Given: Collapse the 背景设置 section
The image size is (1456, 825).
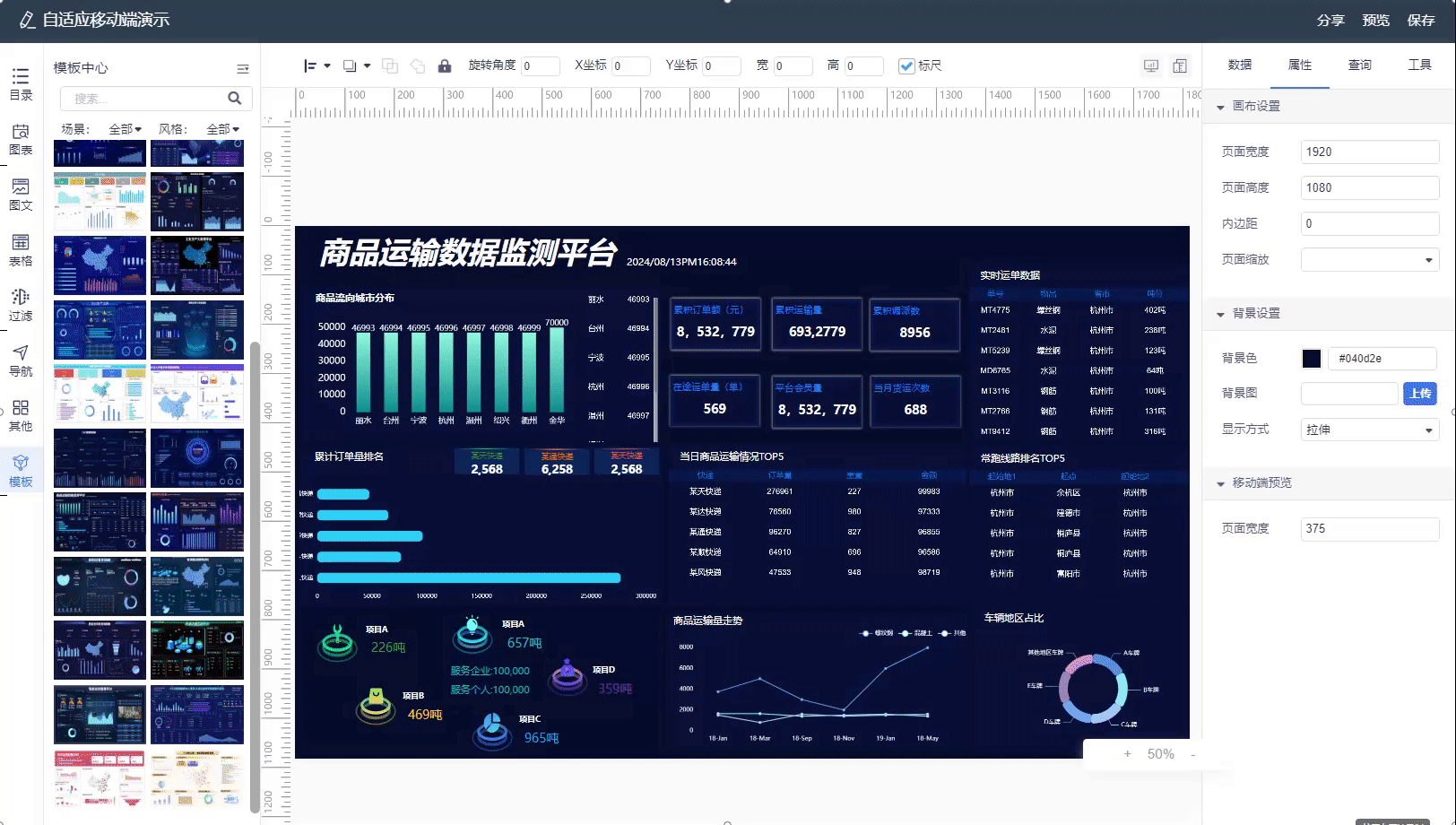Looking at the screenshot, I should tap(1220, 314).
